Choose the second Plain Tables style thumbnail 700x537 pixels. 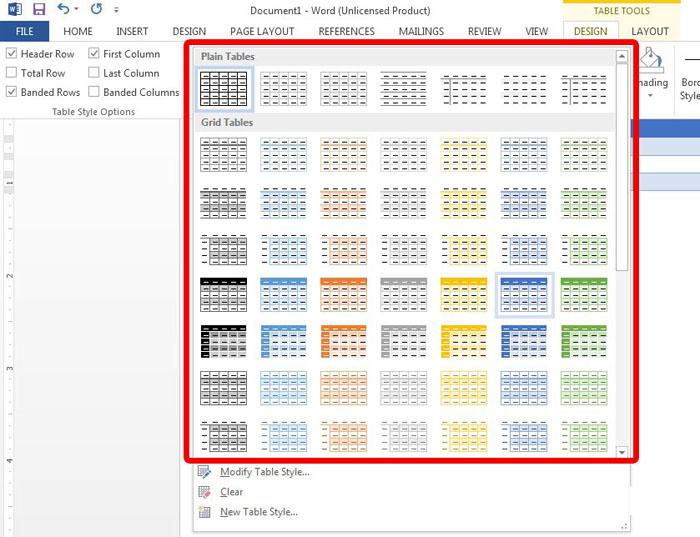[283, 89]
